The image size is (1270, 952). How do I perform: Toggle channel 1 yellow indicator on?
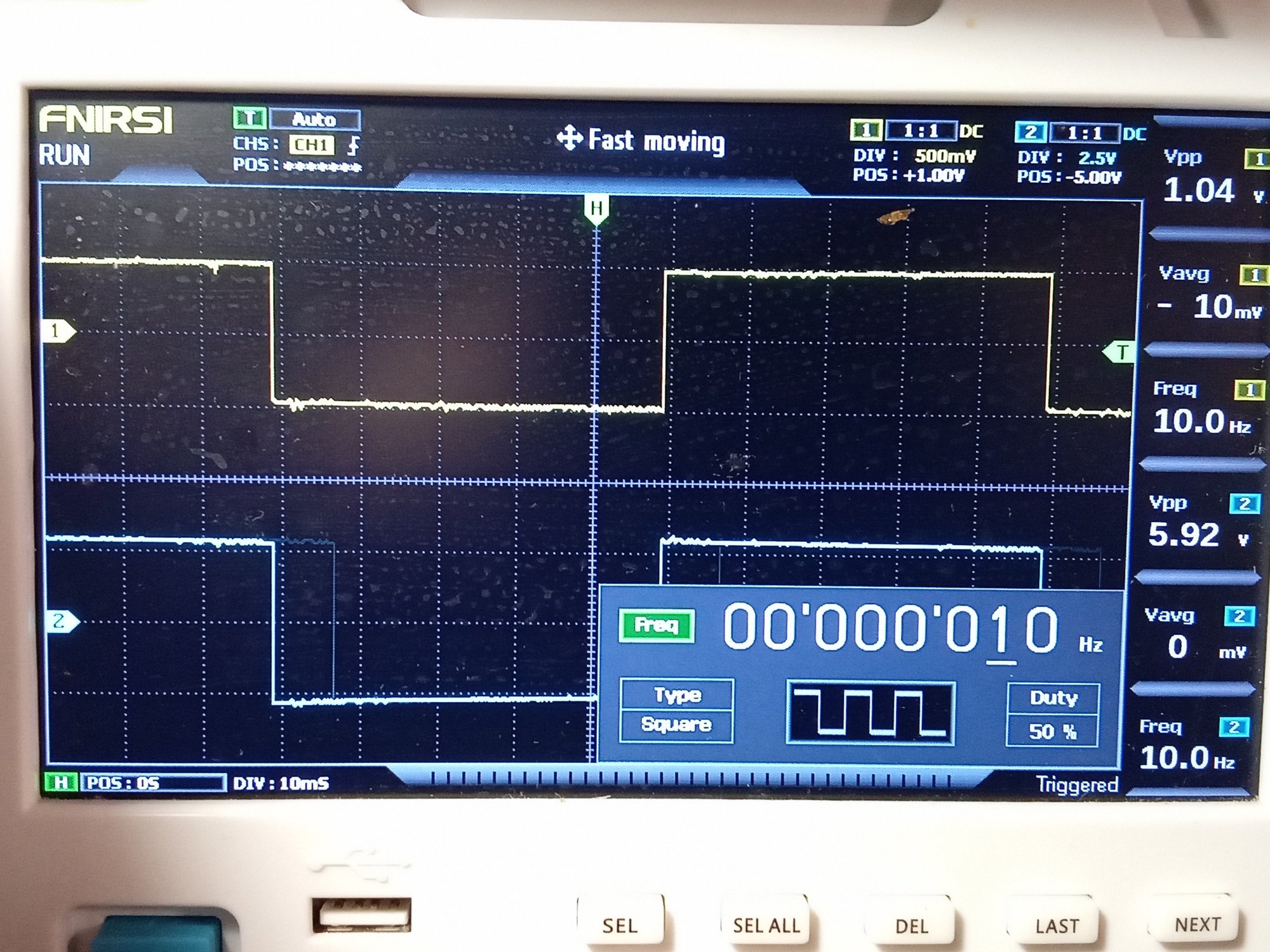(866, 131)
